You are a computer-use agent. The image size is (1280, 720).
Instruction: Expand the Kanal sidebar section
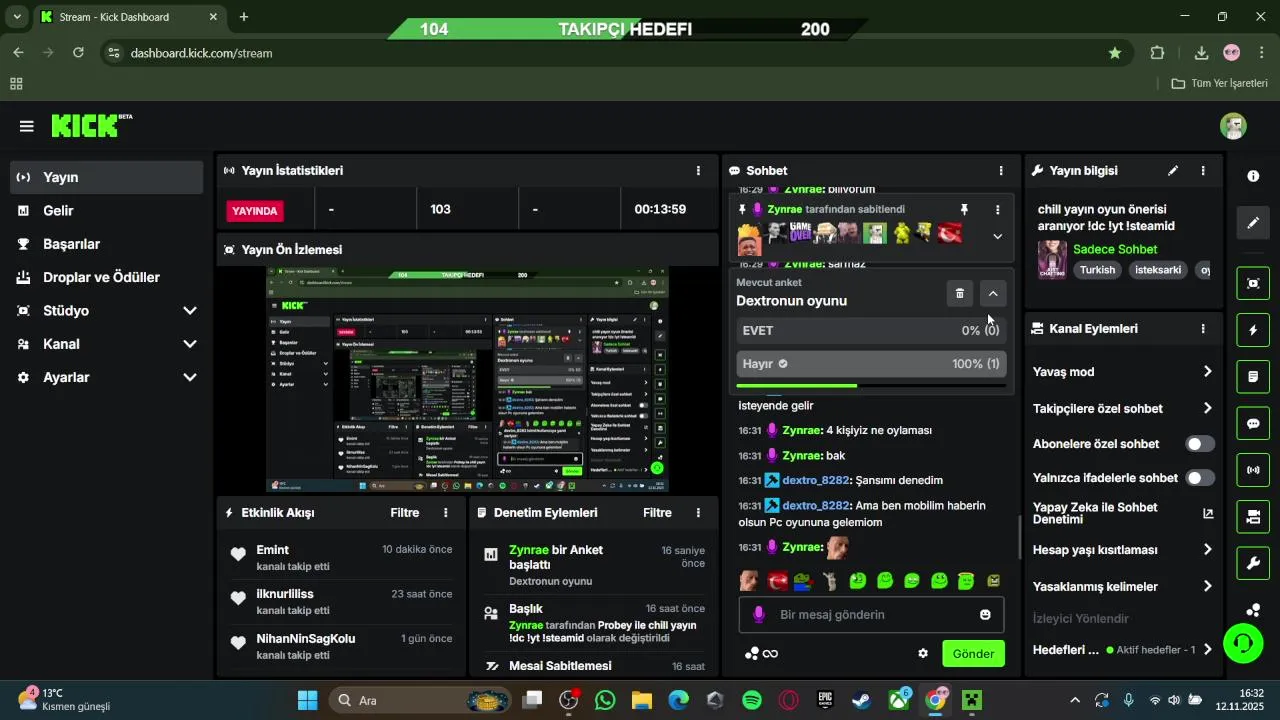point(107,344)
